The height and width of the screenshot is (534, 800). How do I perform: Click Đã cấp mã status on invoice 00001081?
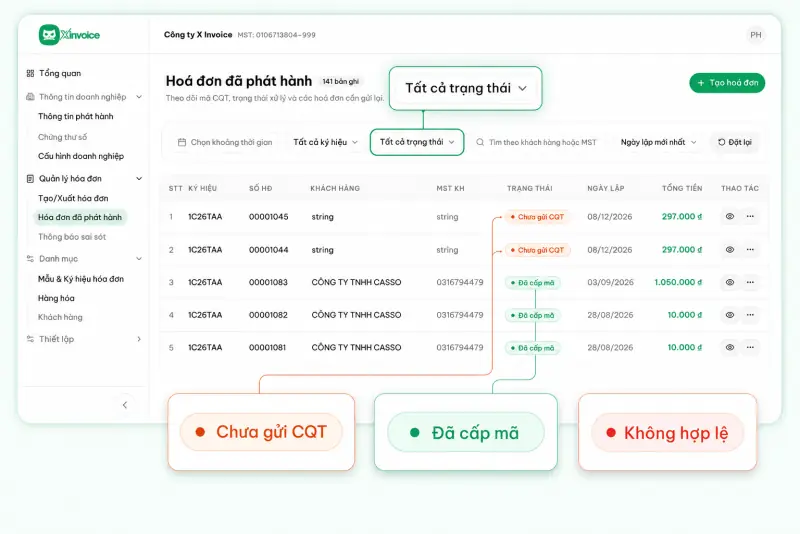click(532, 348)
